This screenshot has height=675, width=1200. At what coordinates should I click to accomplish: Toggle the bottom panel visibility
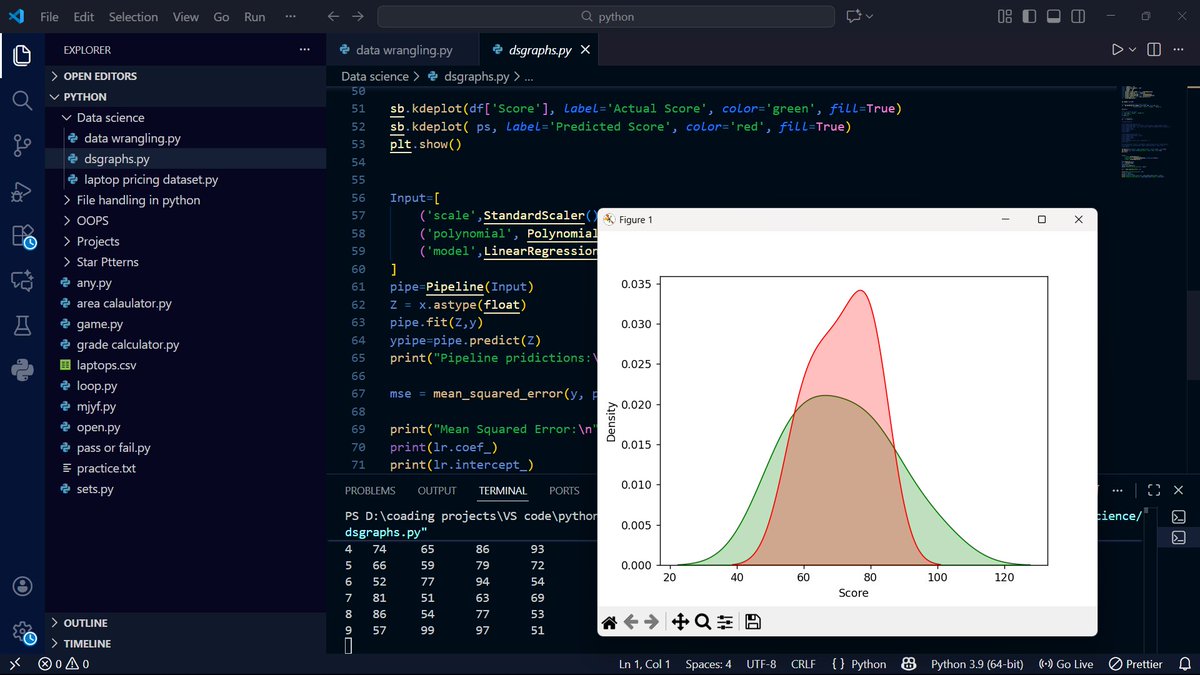(1053, 17)
